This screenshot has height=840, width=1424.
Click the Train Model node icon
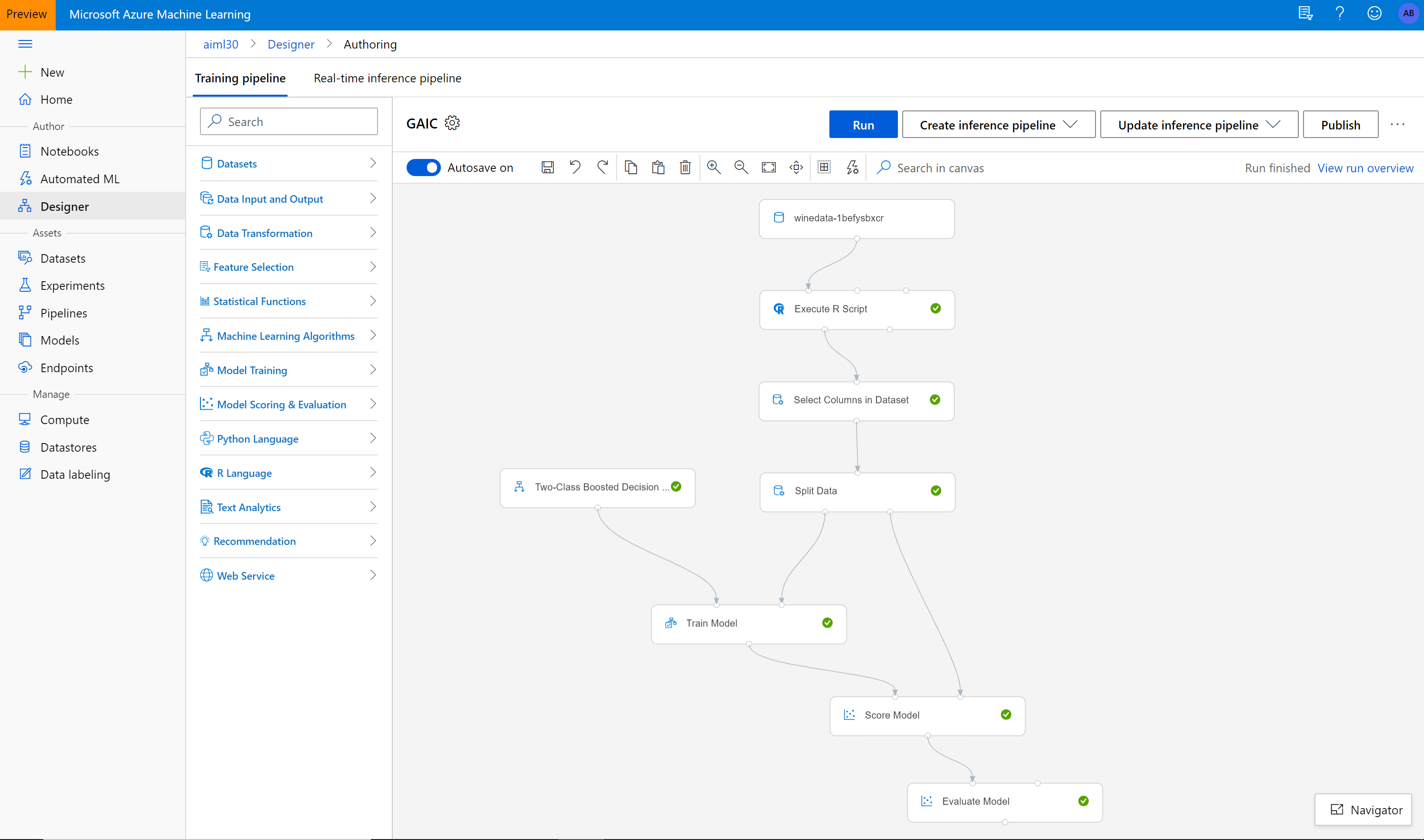[x=672, y=623]
